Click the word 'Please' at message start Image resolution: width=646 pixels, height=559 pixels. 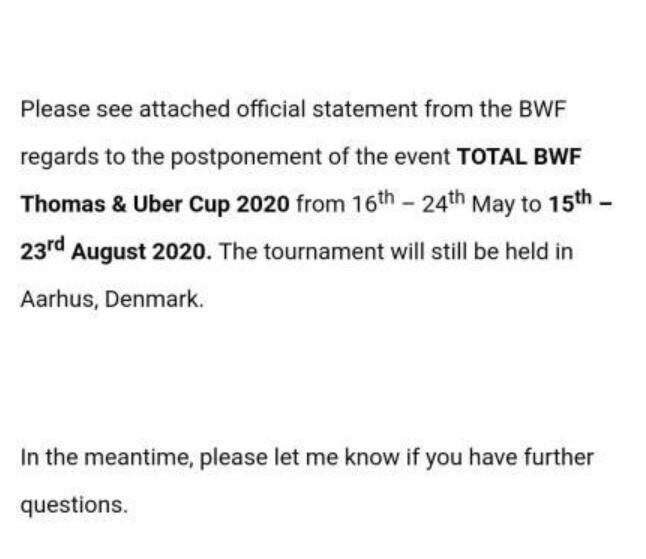(x=55, y=110)
